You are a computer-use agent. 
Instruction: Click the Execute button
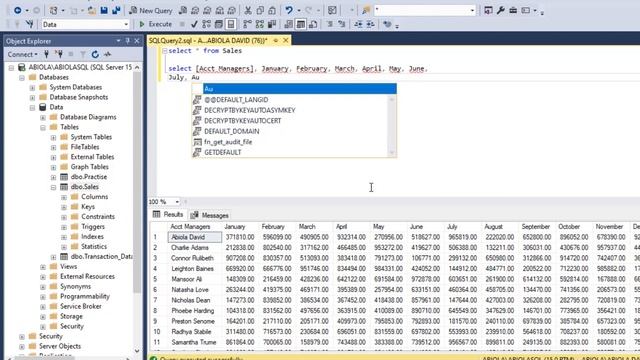point(156,24)
